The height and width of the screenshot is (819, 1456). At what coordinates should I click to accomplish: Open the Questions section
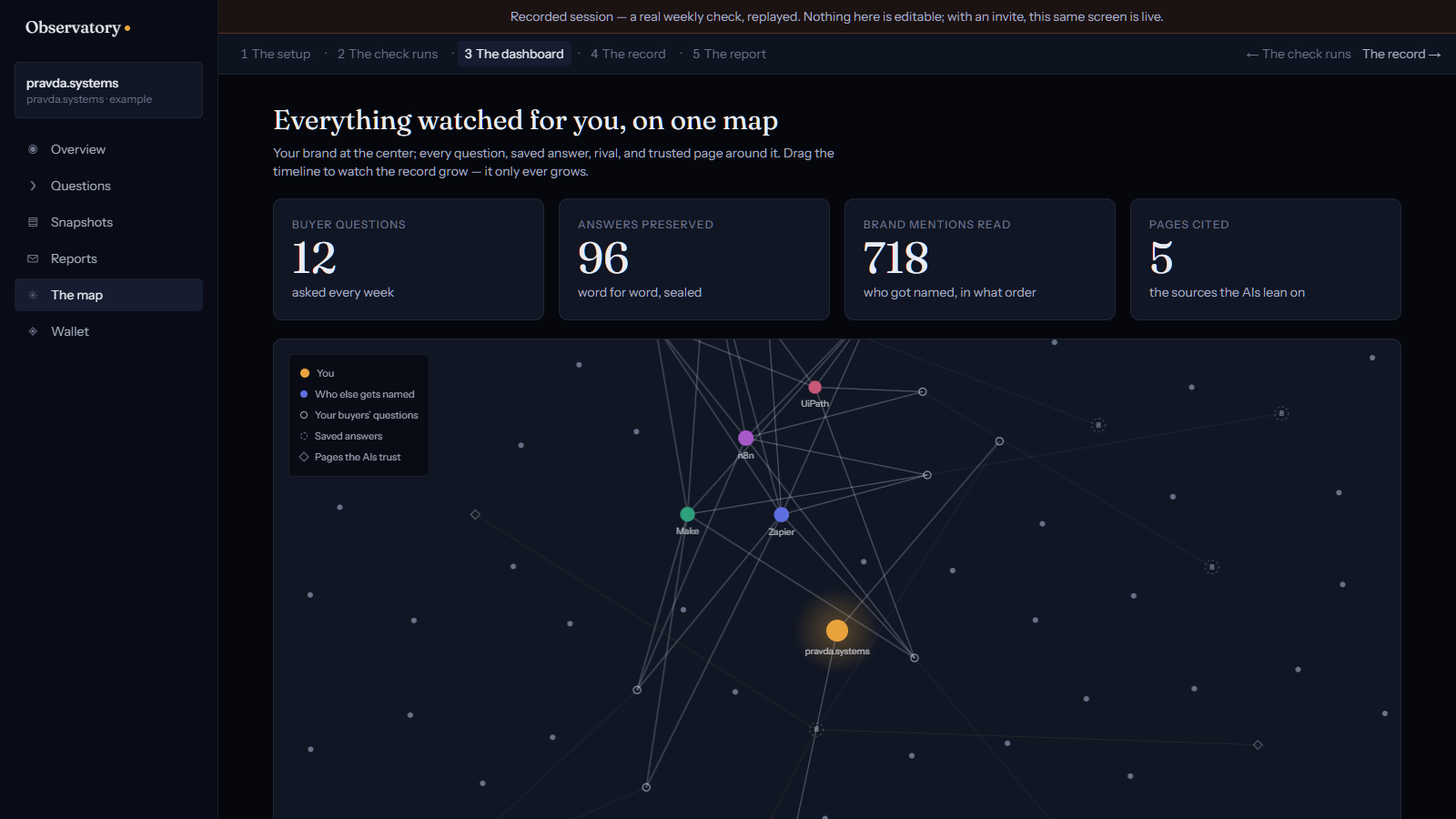(108, 186)
